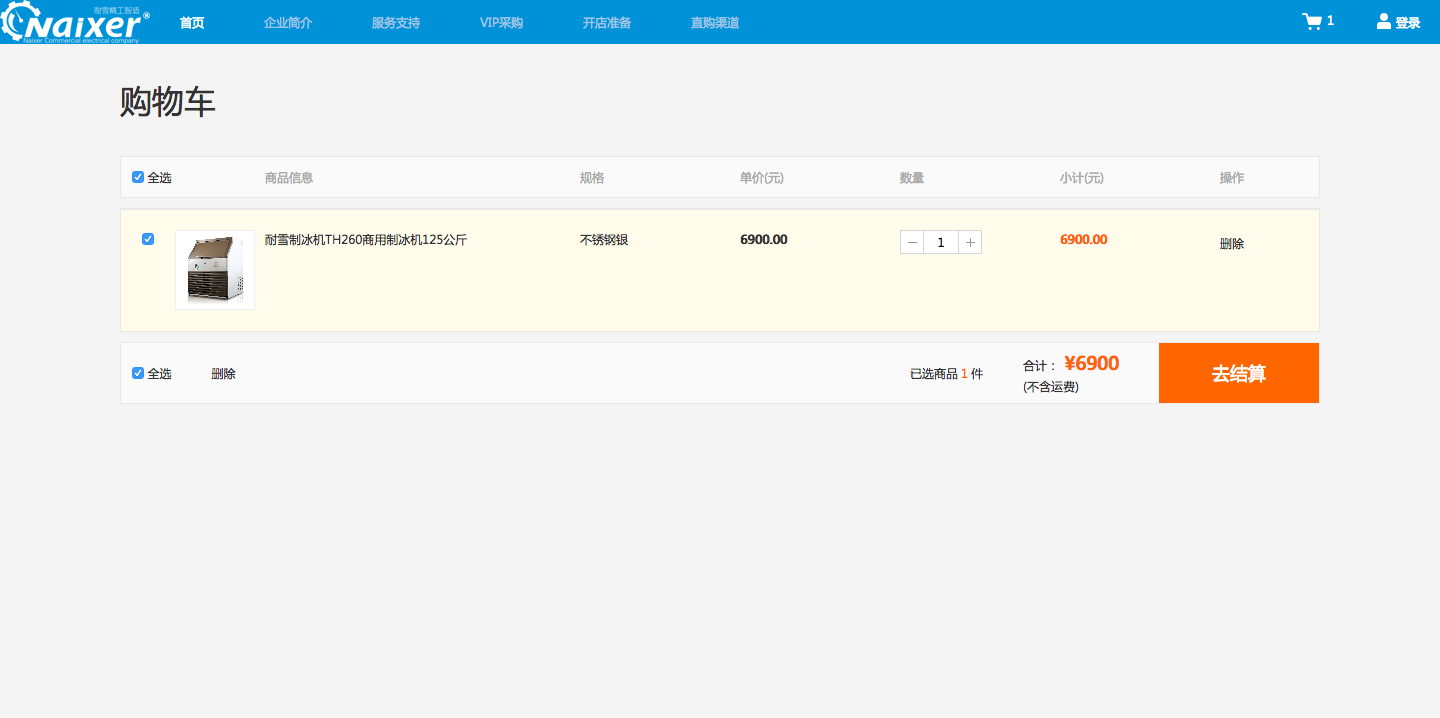The image size is (1440, 718).
Task: Click the ice machine product thumbnail
Action: coord(215,270)
